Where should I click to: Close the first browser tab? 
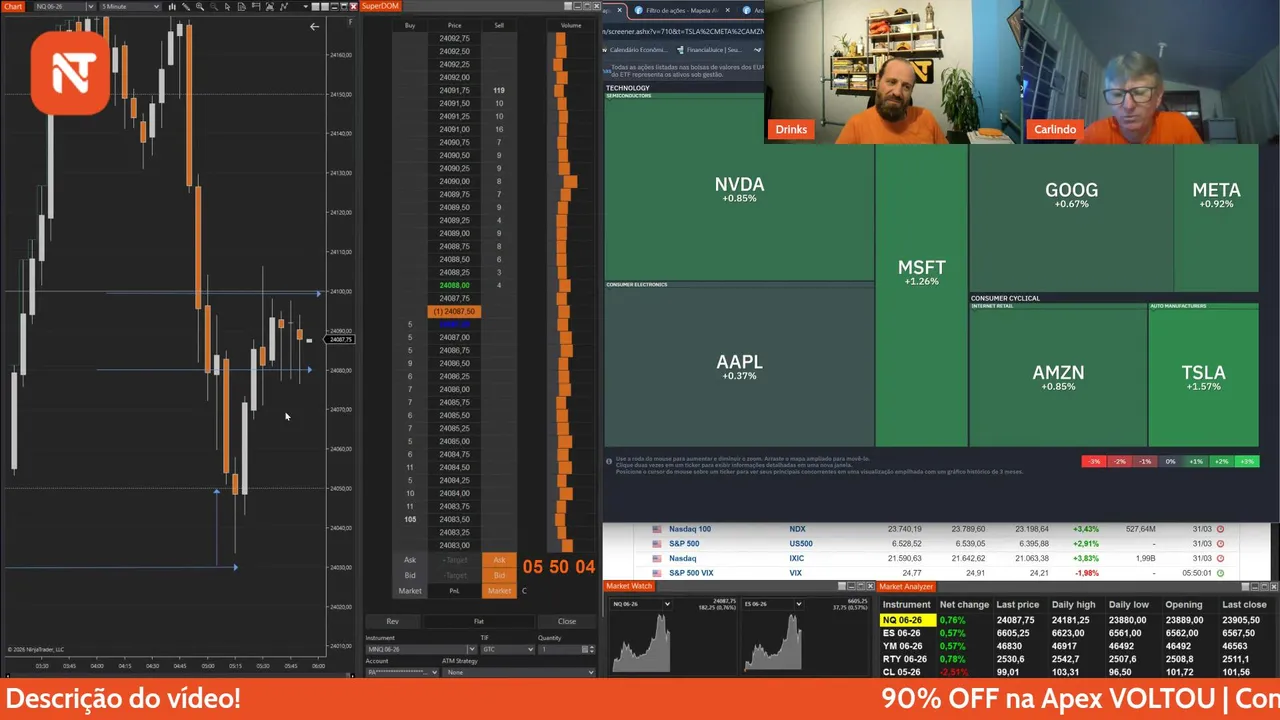point(620,10)
